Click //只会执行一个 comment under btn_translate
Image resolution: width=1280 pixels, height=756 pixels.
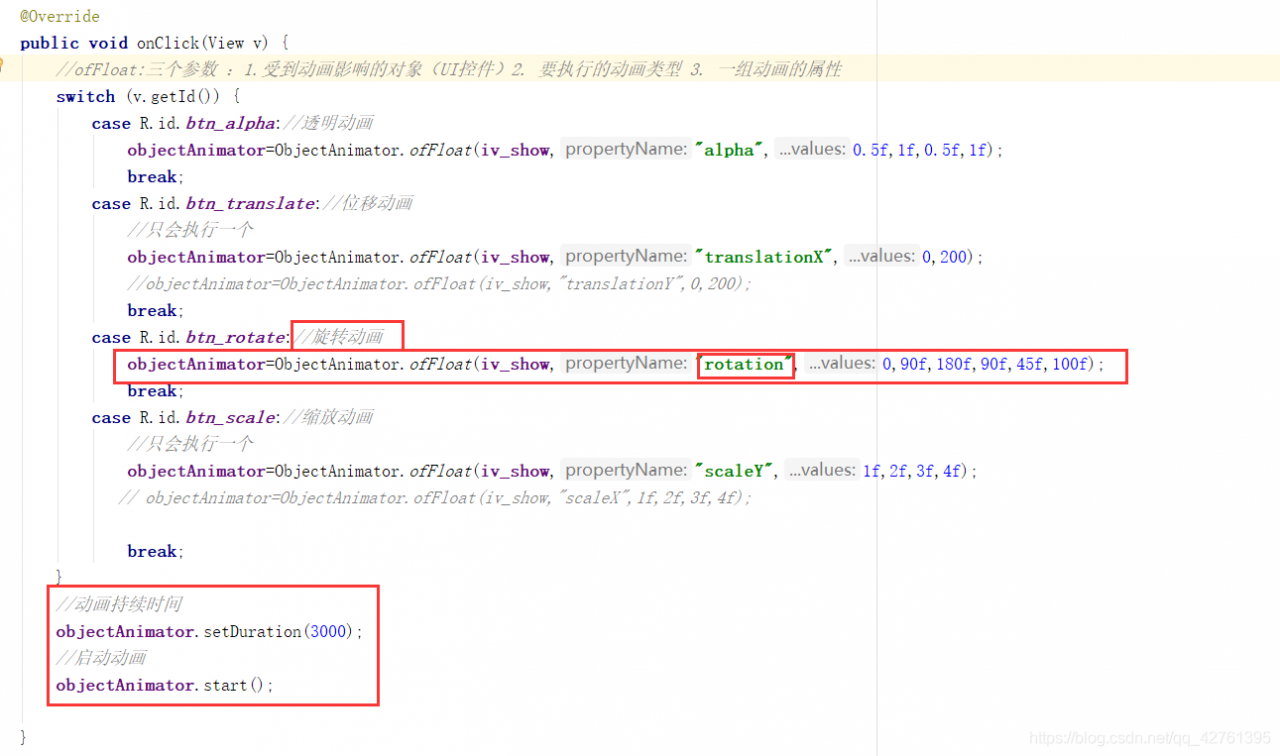pos(190,230)
